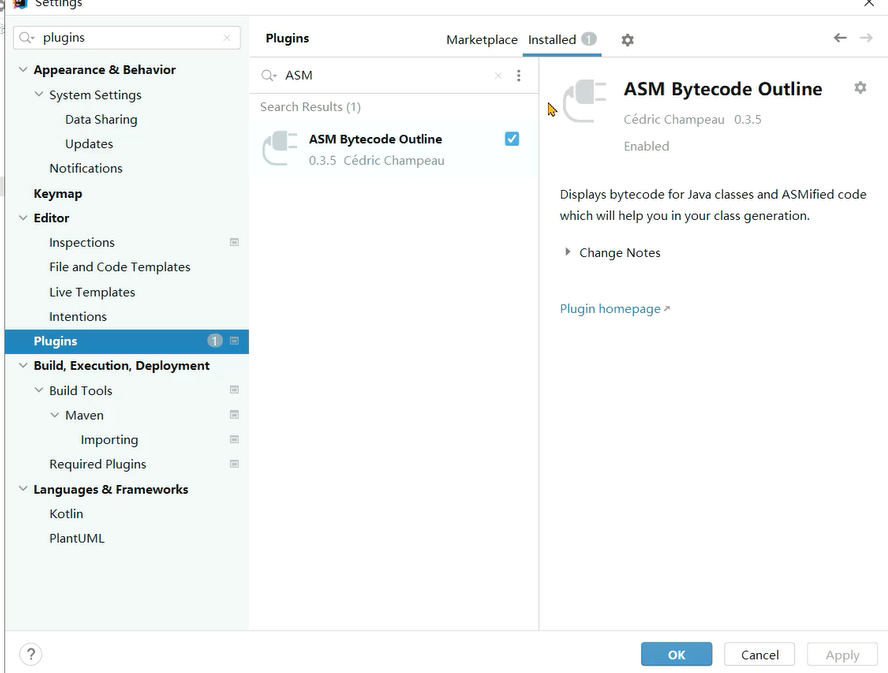Select the Installed tab
This screenshot has height=673, width=888.
[x=552, y=40]
